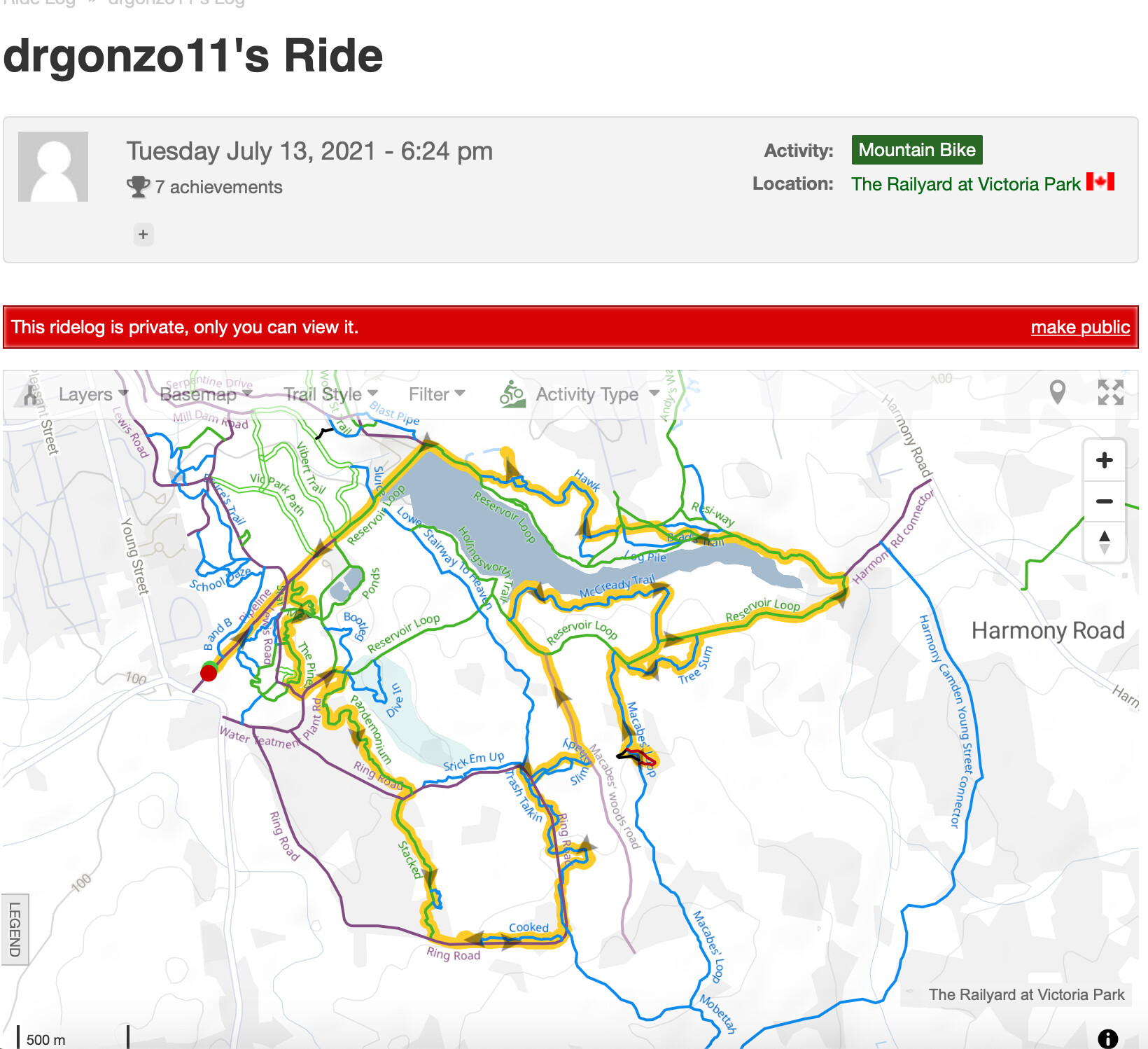Enter fullscreen map view
Image resolution: width=1148 pixels, height=1049 pixels.
pos(1110,392)
